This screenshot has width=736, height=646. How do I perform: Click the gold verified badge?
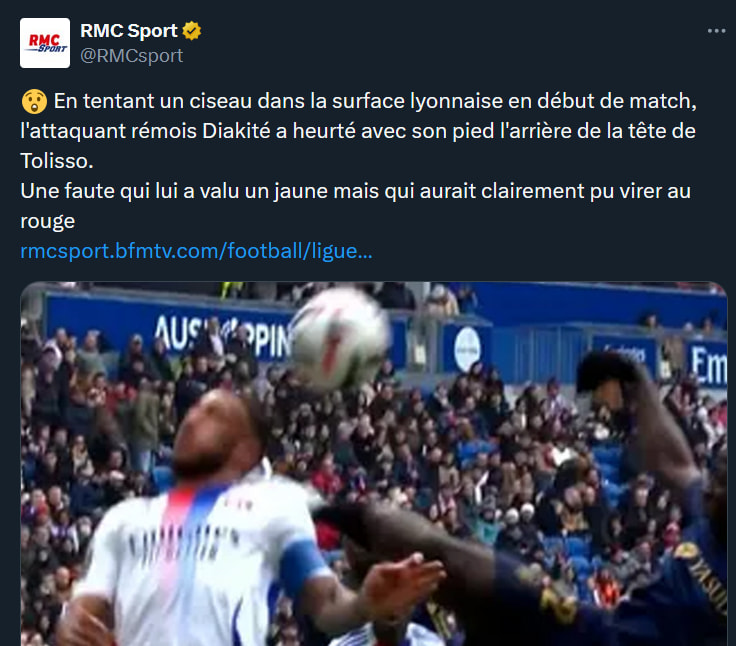(x=192, y=31)
